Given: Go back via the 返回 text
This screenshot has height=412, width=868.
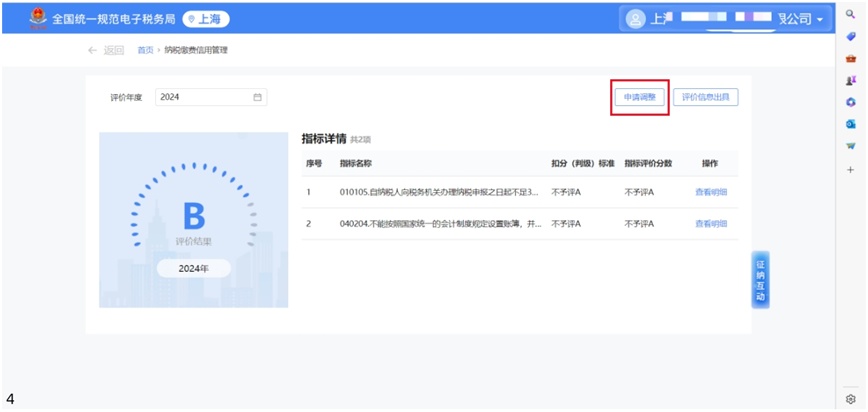Looking at the screenshot, I should click(114, 50).
